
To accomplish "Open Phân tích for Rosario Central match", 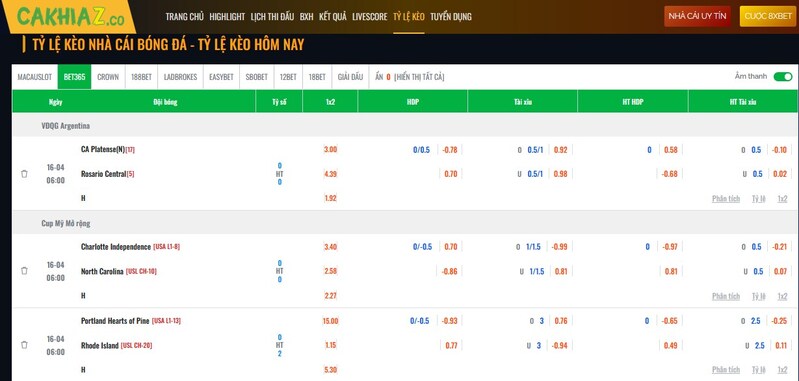I will pos(726,199).
